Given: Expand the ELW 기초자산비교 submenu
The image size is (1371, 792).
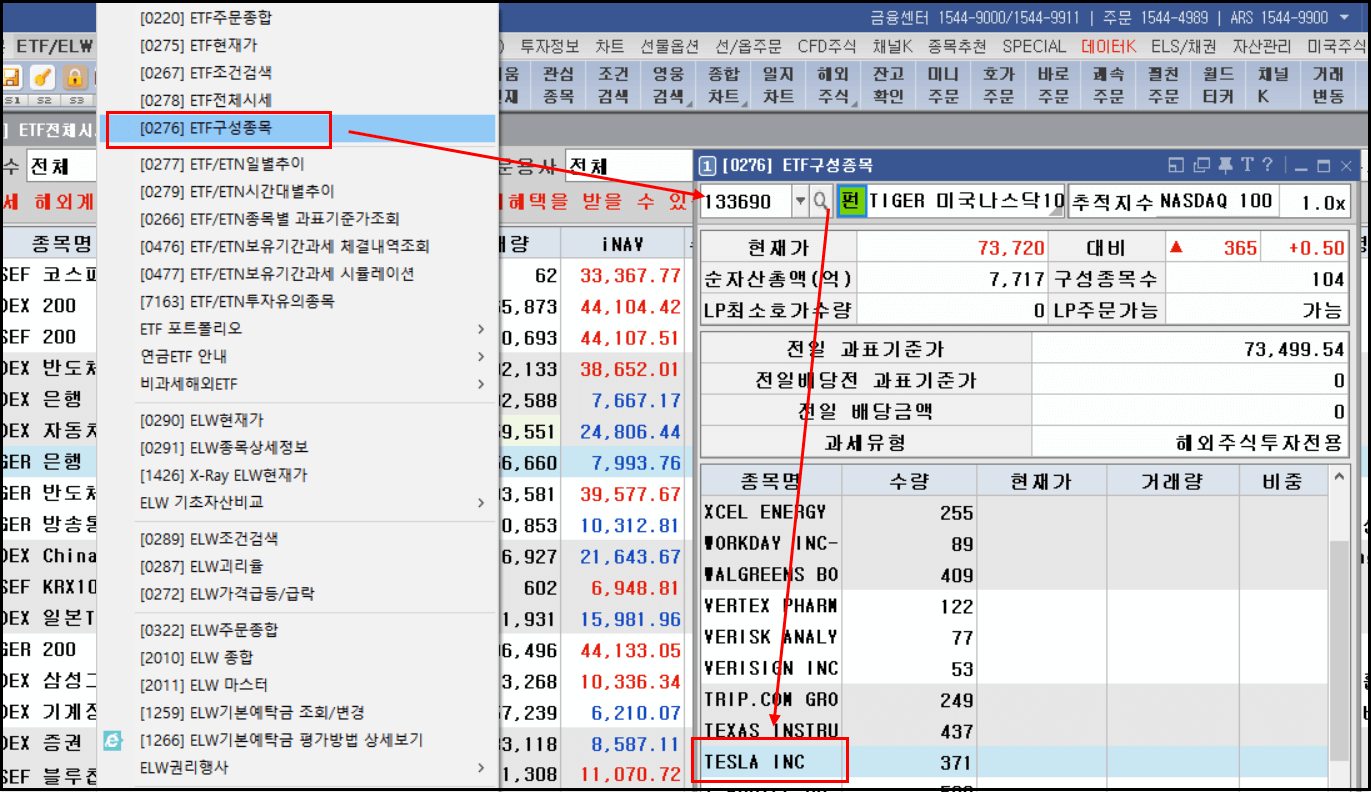Looking at the screenshot, I should point(481,503).
